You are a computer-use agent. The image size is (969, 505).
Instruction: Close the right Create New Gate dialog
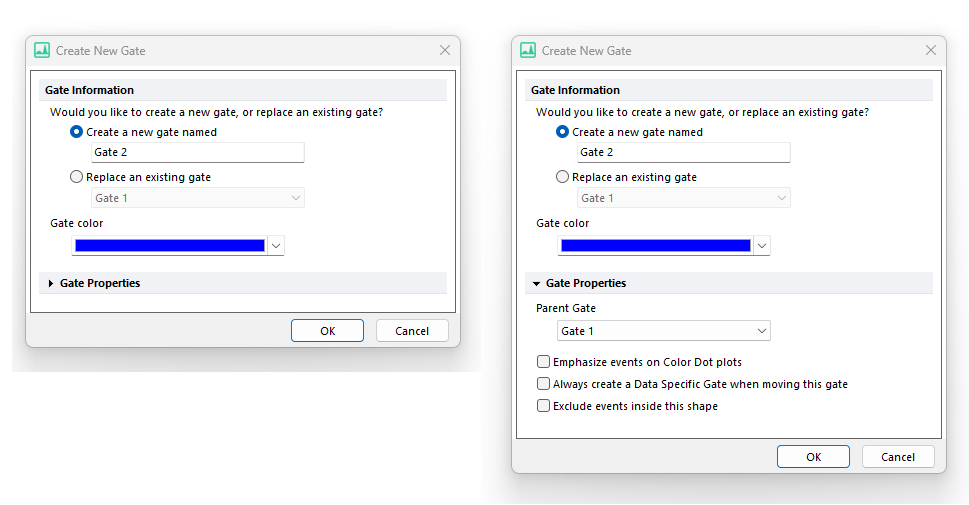931,50
